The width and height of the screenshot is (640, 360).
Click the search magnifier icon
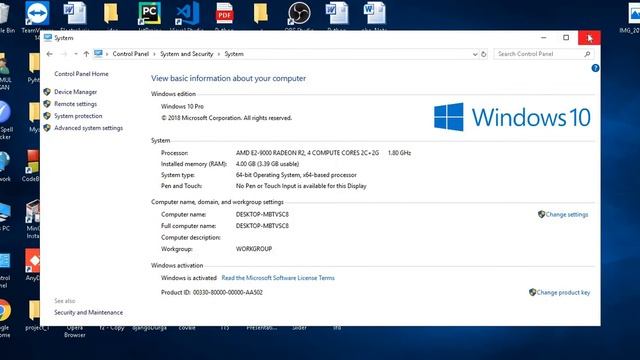(x=587, y=54)
